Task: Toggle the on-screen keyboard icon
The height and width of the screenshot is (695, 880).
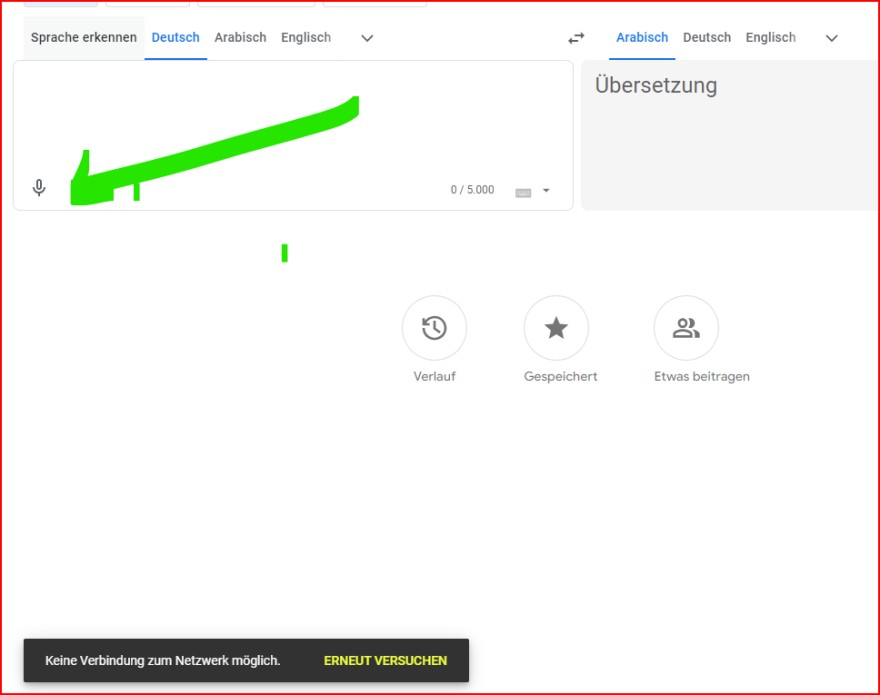Action: 523,192
